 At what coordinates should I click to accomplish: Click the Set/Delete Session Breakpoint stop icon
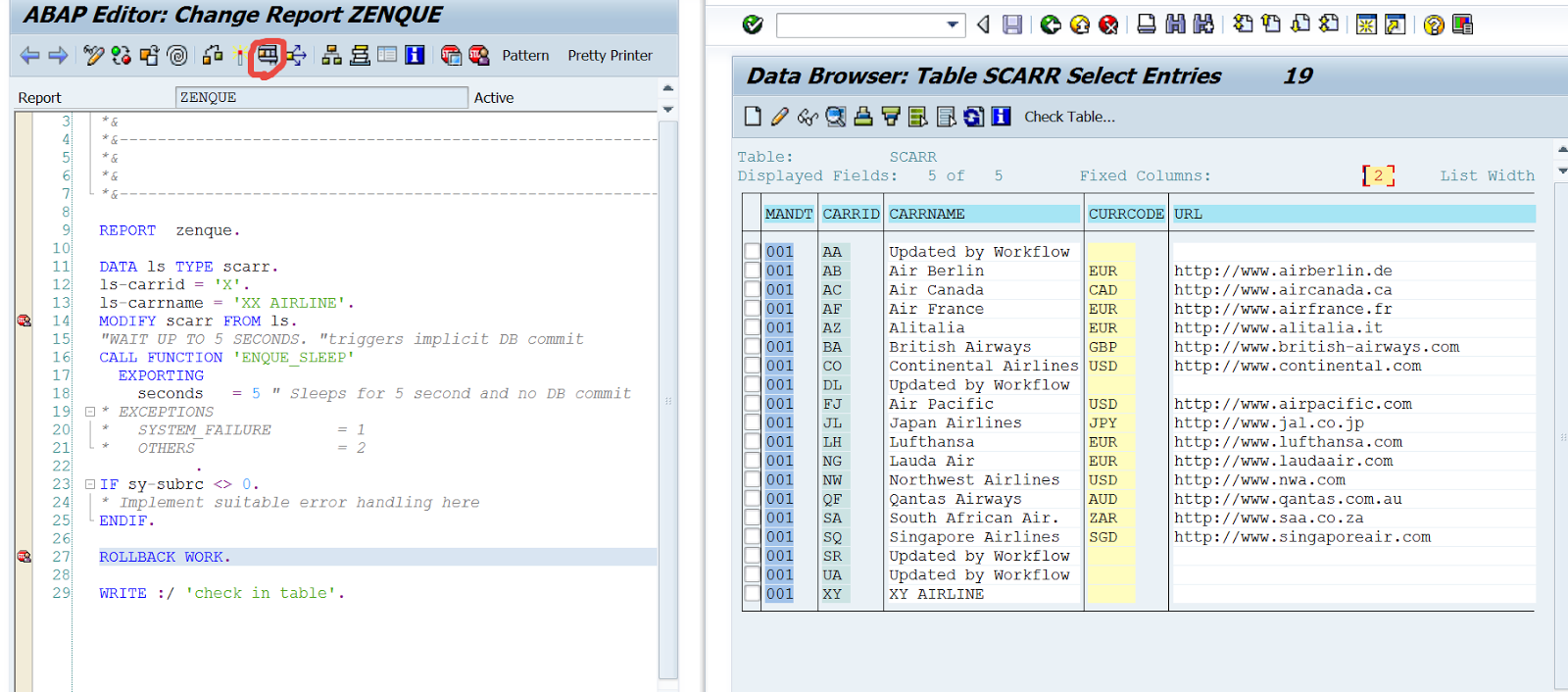[x=451, y=56]
